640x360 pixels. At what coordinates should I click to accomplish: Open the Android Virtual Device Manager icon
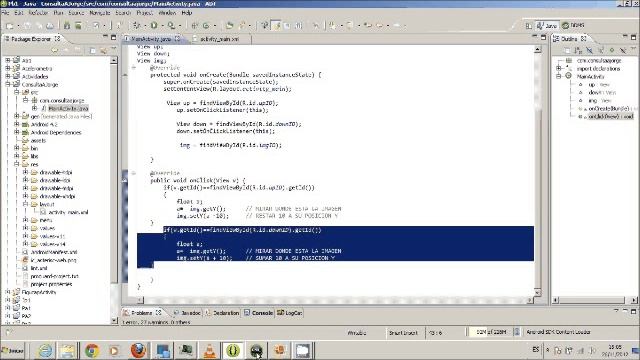78,26
